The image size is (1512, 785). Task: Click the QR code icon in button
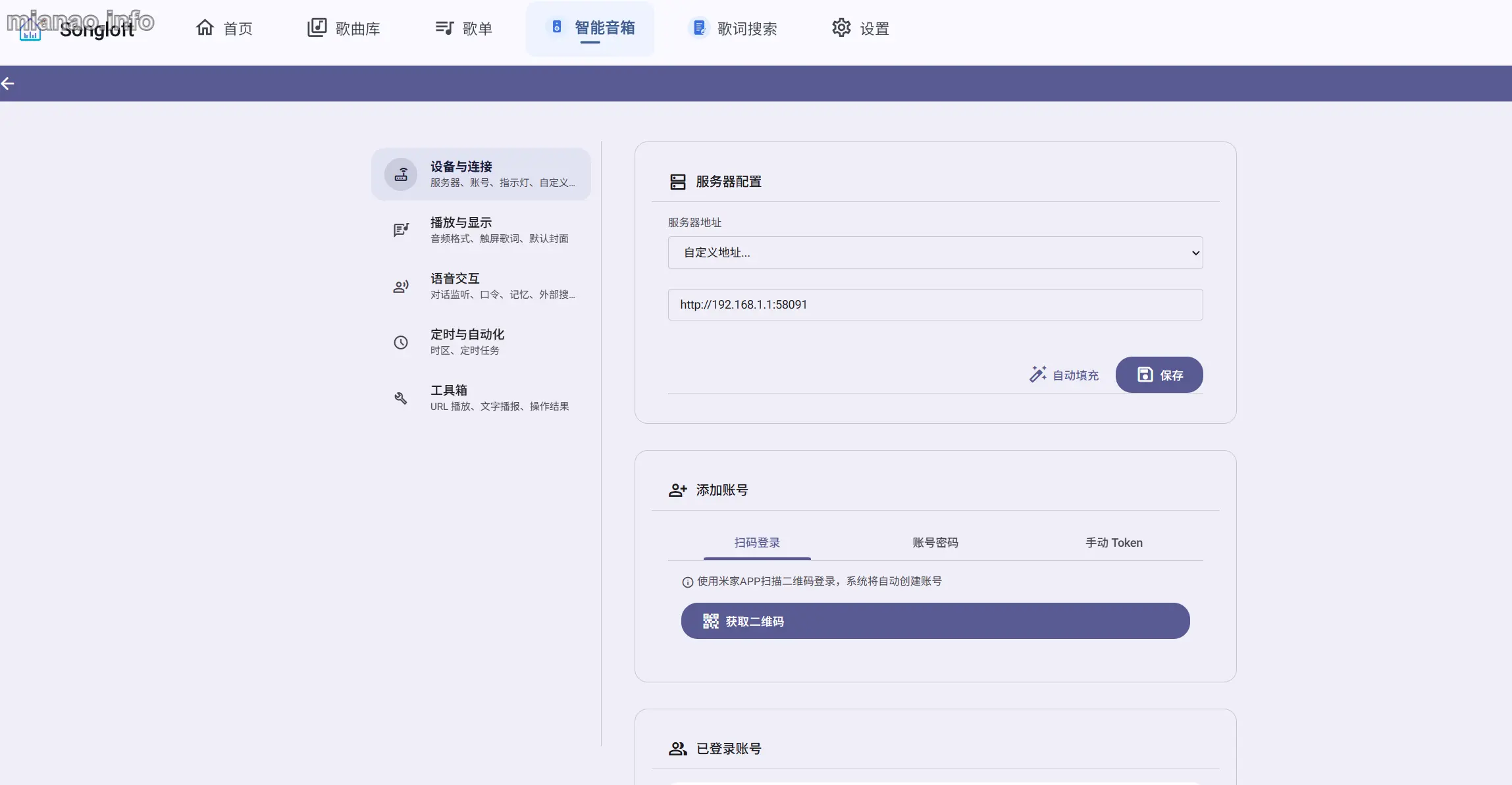click(x=711, y=621)
